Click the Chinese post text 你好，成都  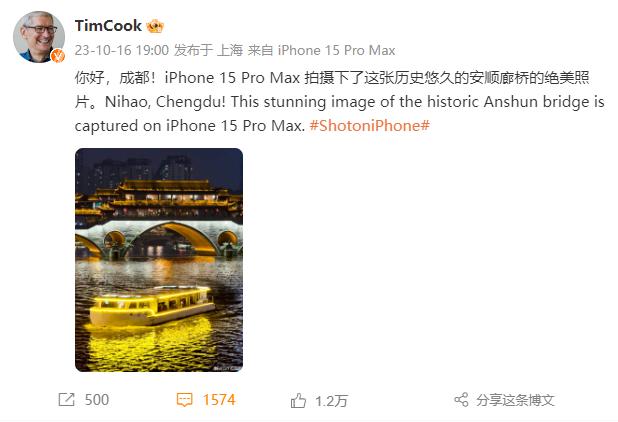(113, 78)
